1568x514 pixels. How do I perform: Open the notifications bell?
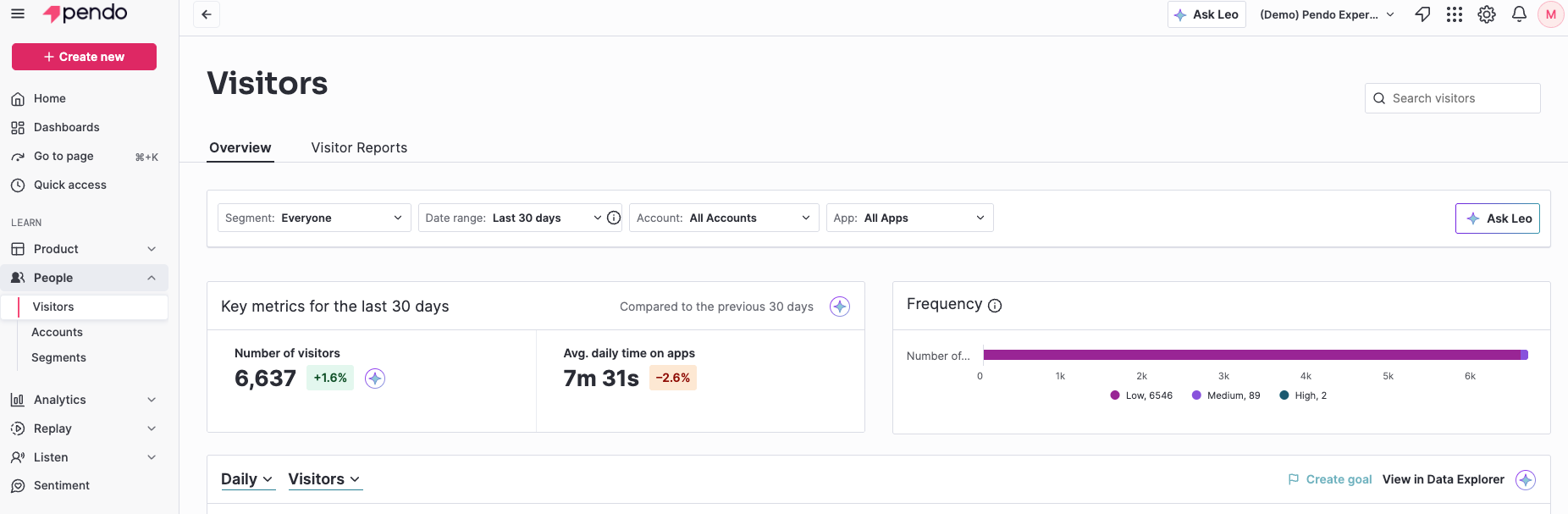(x=1519, y=14)
